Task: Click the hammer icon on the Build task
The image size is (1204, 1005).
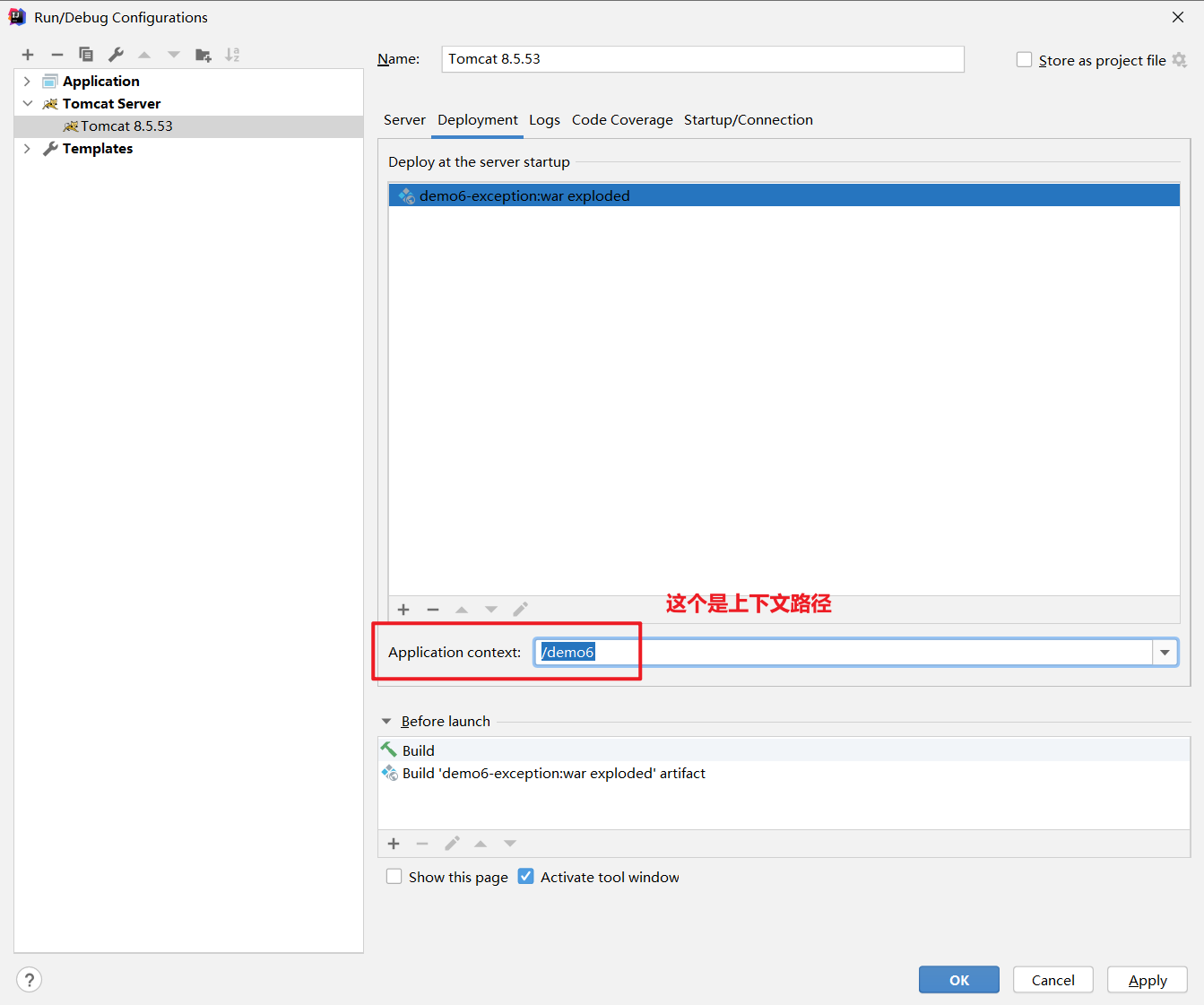Action: 389,749
